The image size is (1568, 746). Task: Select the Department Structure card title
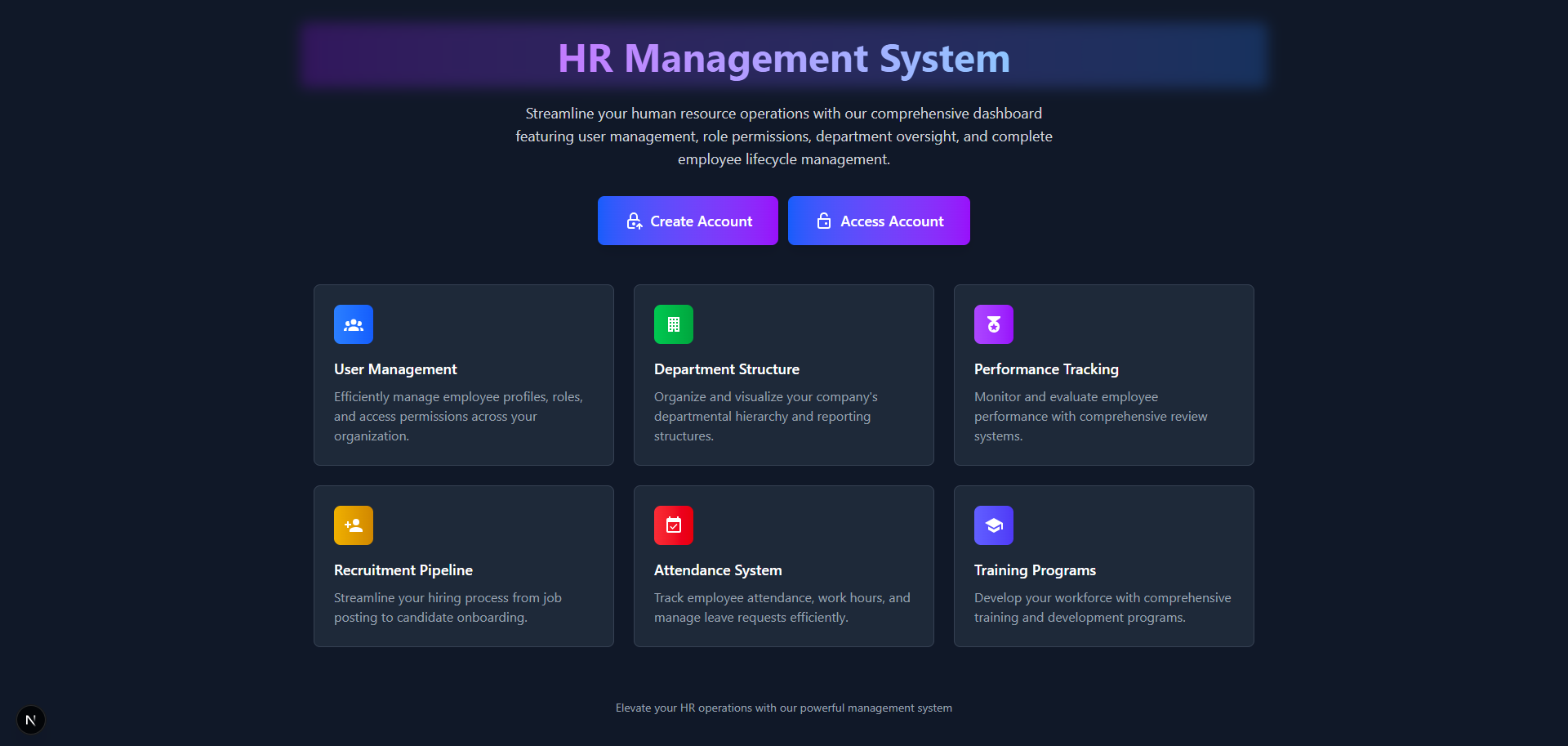coord(726,369)
